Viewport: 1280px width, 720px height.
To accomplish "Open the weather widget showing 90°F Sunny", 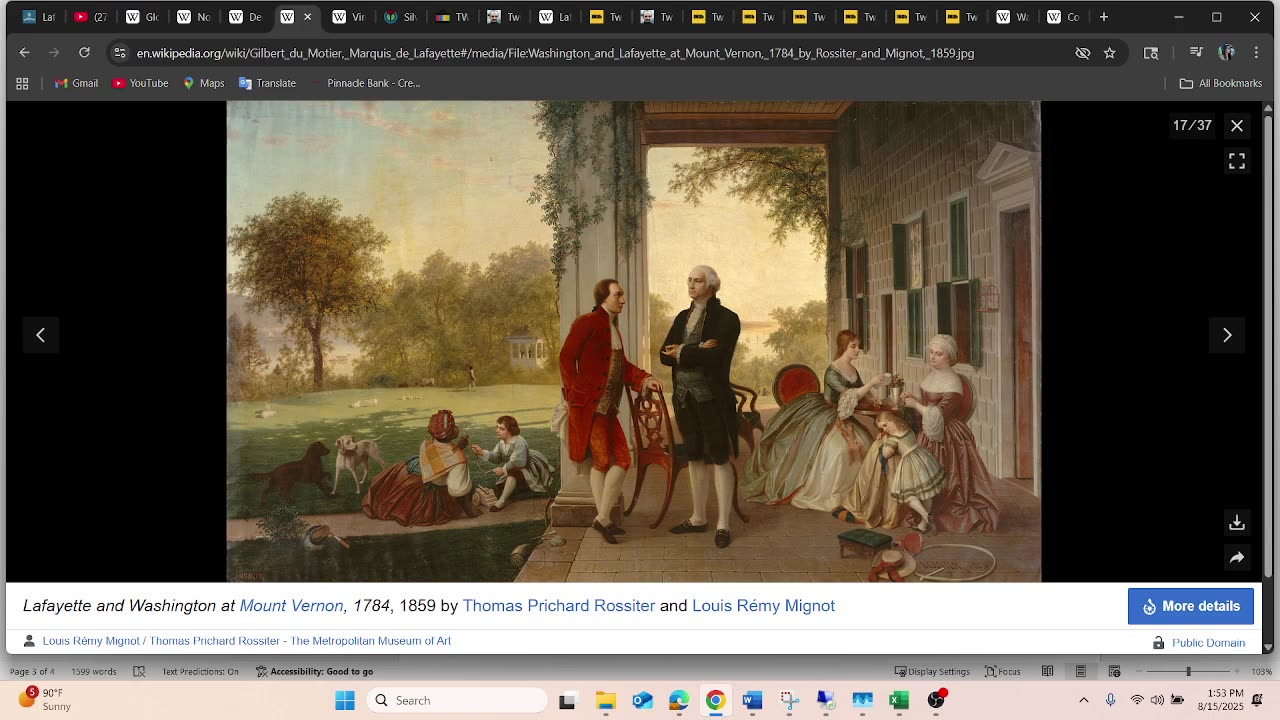I will point(45,699).
